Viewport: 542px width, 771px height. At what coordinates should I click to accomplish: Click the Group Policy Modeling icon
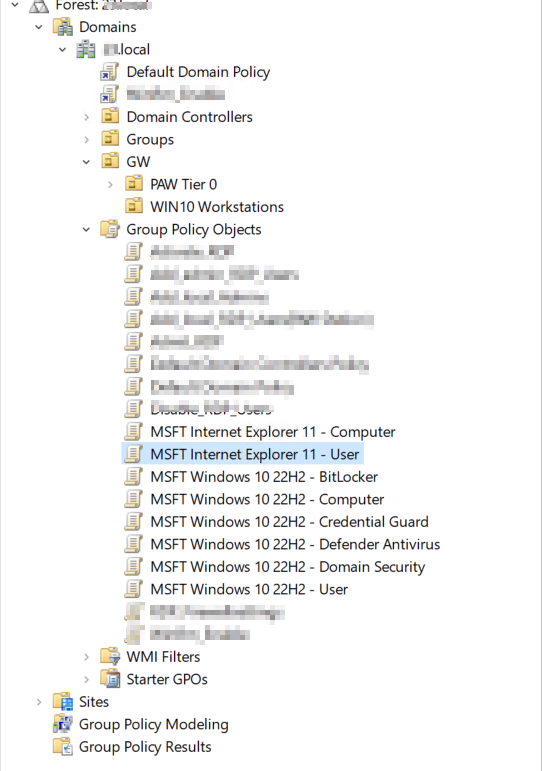(x=62, y=724)
